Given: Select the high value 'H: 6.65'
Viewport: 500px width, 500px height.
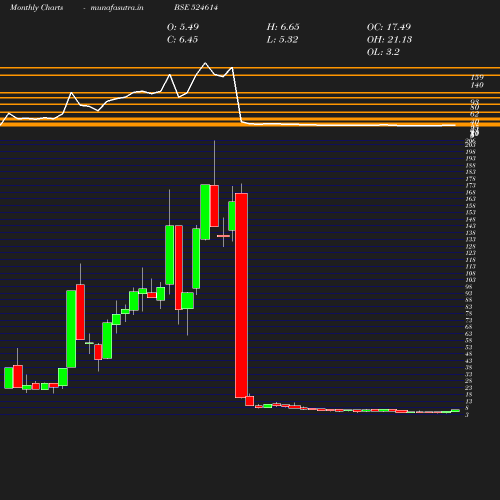Looking at the screenshot, I should pos(283,27).
